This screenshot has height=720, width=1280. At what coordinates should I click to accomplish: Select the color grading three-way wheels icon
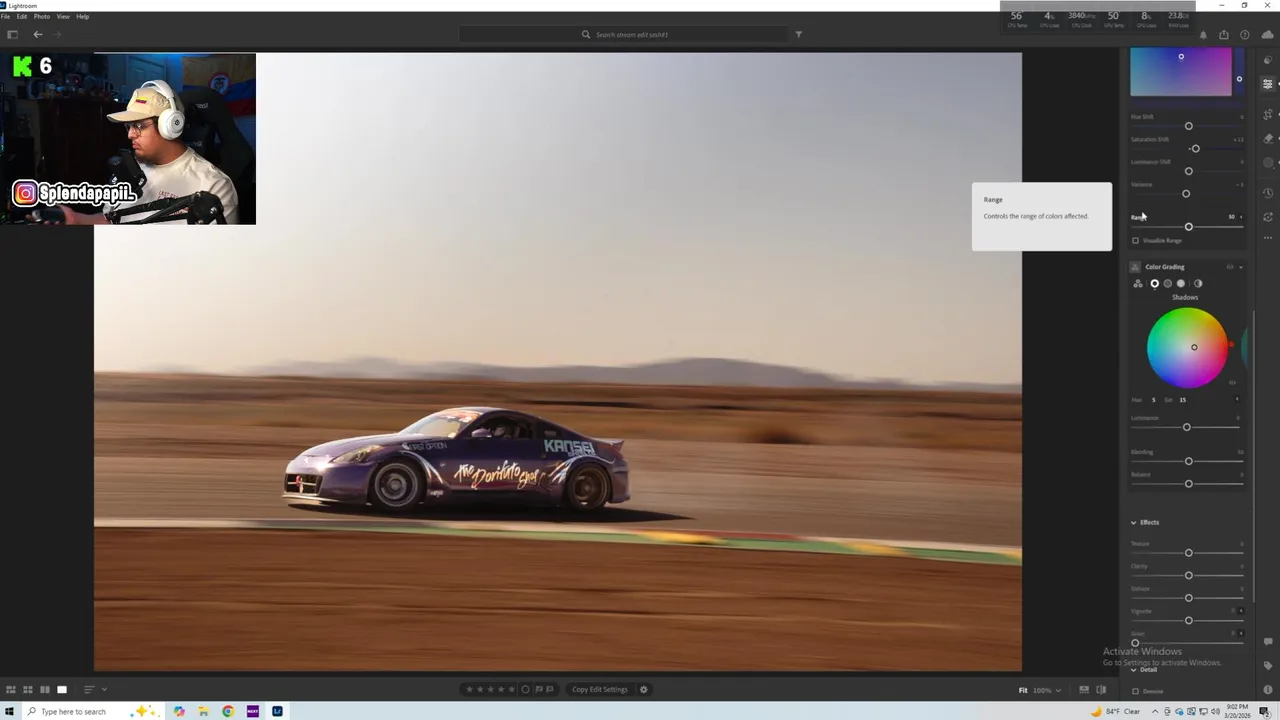pyautogui.click(x=1138, y=283)
